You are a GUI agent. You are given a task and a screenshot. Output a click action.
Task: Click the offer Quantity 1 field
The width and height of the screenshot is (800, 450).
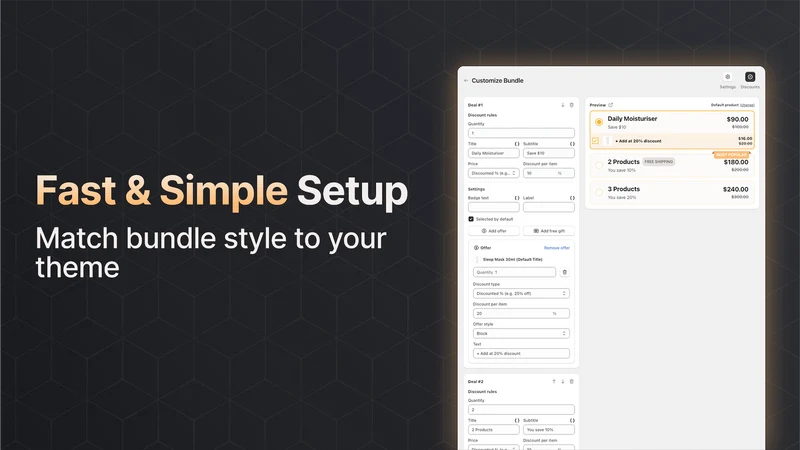(514, 272)
